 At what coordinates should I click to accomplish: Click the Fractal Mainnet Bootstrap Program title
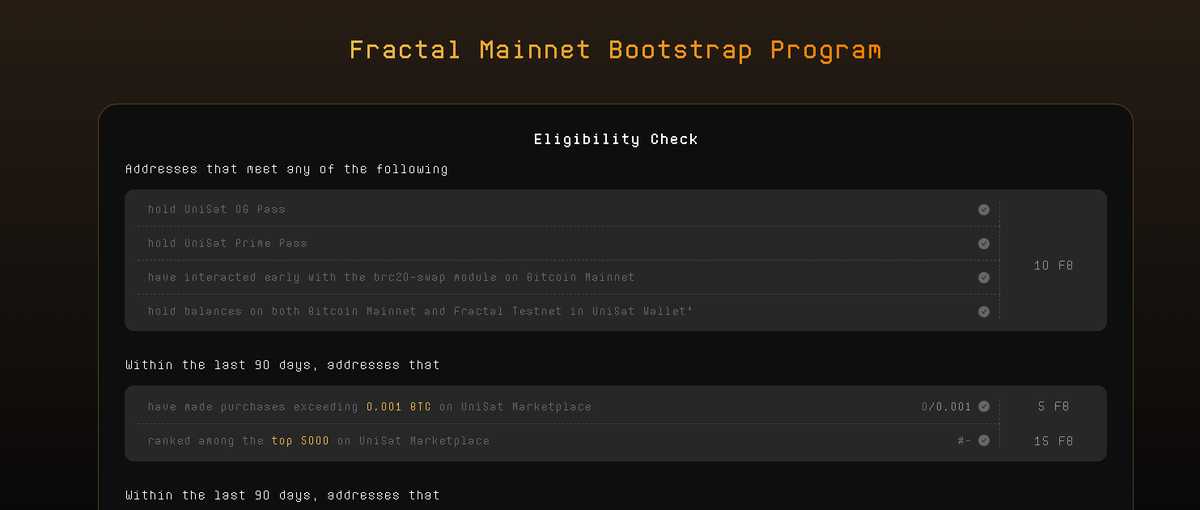point(615,49)
